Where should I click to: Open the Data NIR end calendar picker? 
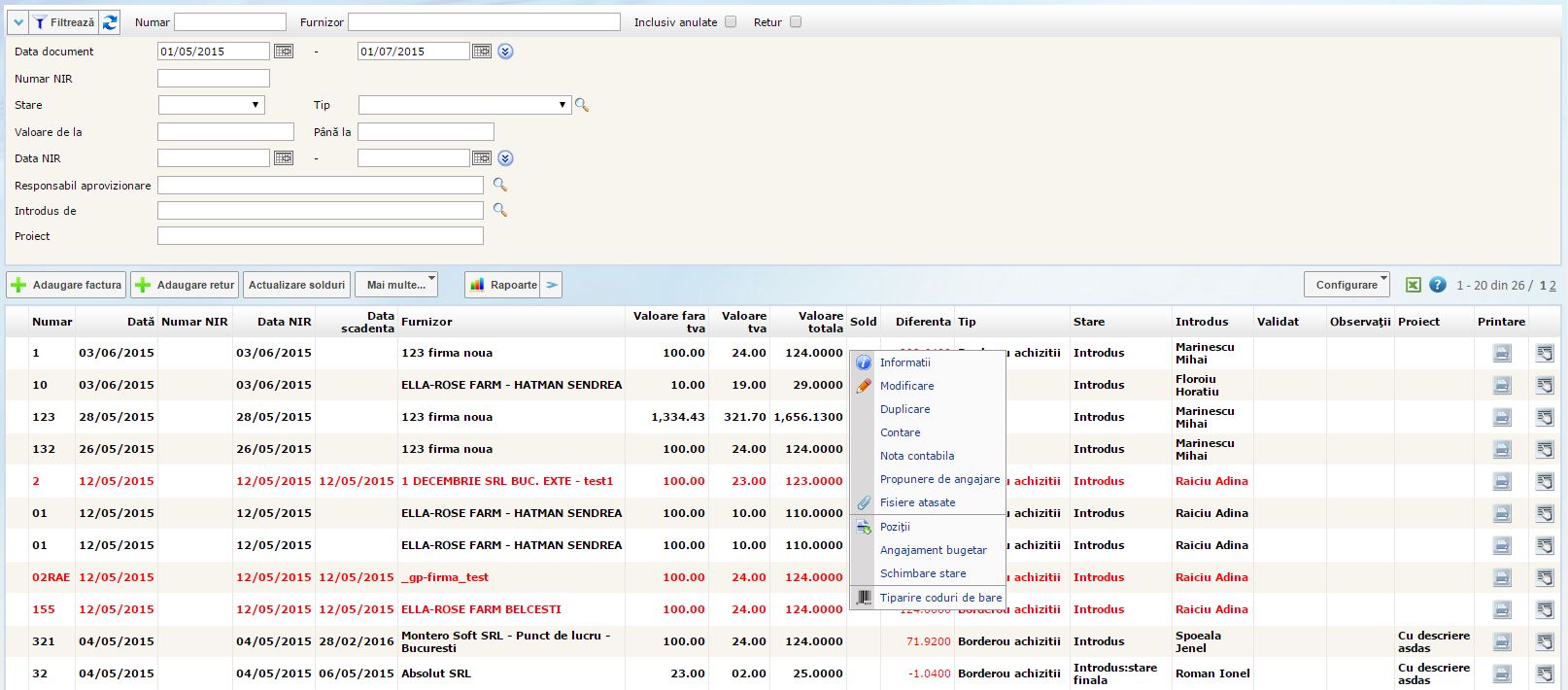click(482, 158)
